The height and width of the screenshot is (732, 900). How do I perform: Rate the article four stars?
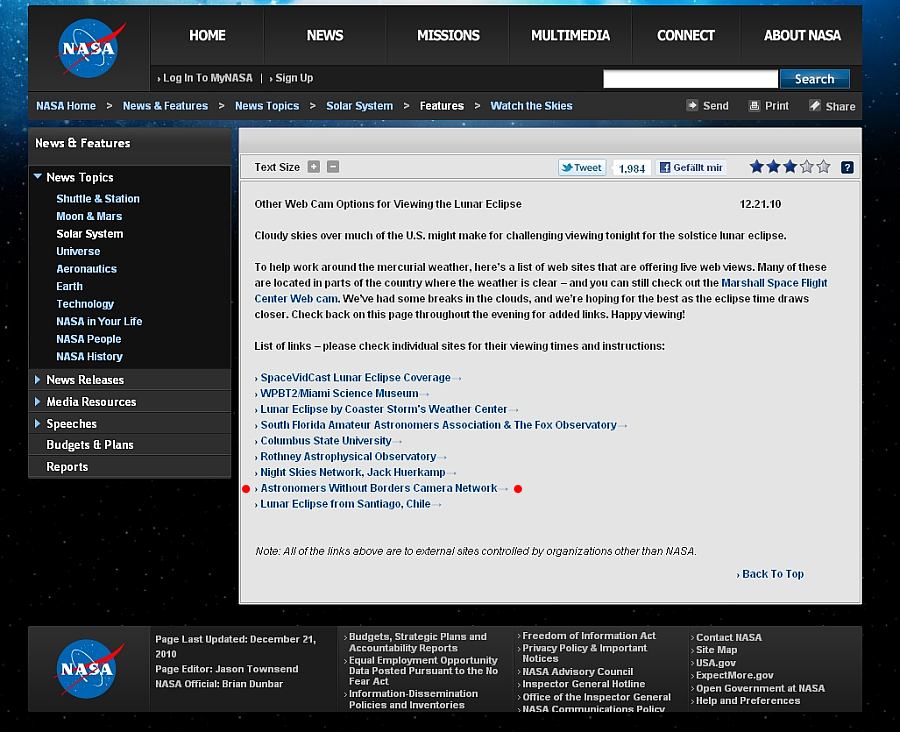pyautogui.click(x=806, y=166)
